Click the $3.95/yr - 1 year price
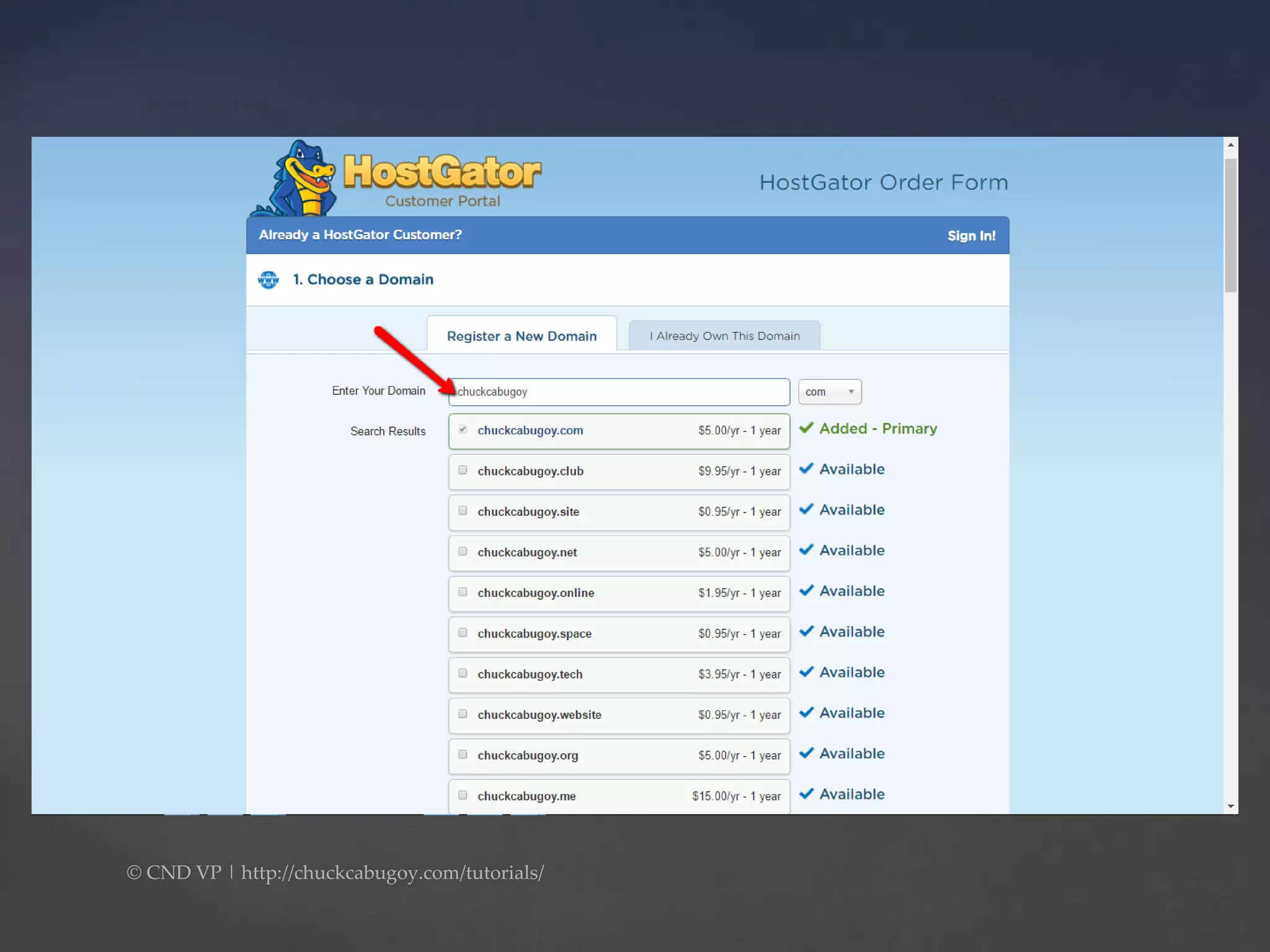Image resolution: width=1270 pixels, height=952 pixels. (x=739, y=674)
